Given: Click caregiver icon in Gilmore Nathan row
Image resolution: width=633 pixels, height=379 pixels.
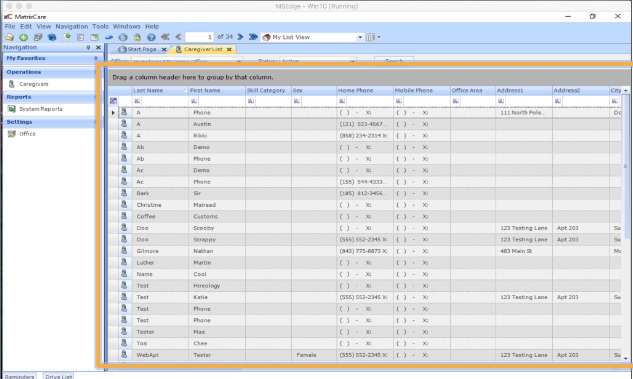Looking at the screenshot, I should point(124,251).
